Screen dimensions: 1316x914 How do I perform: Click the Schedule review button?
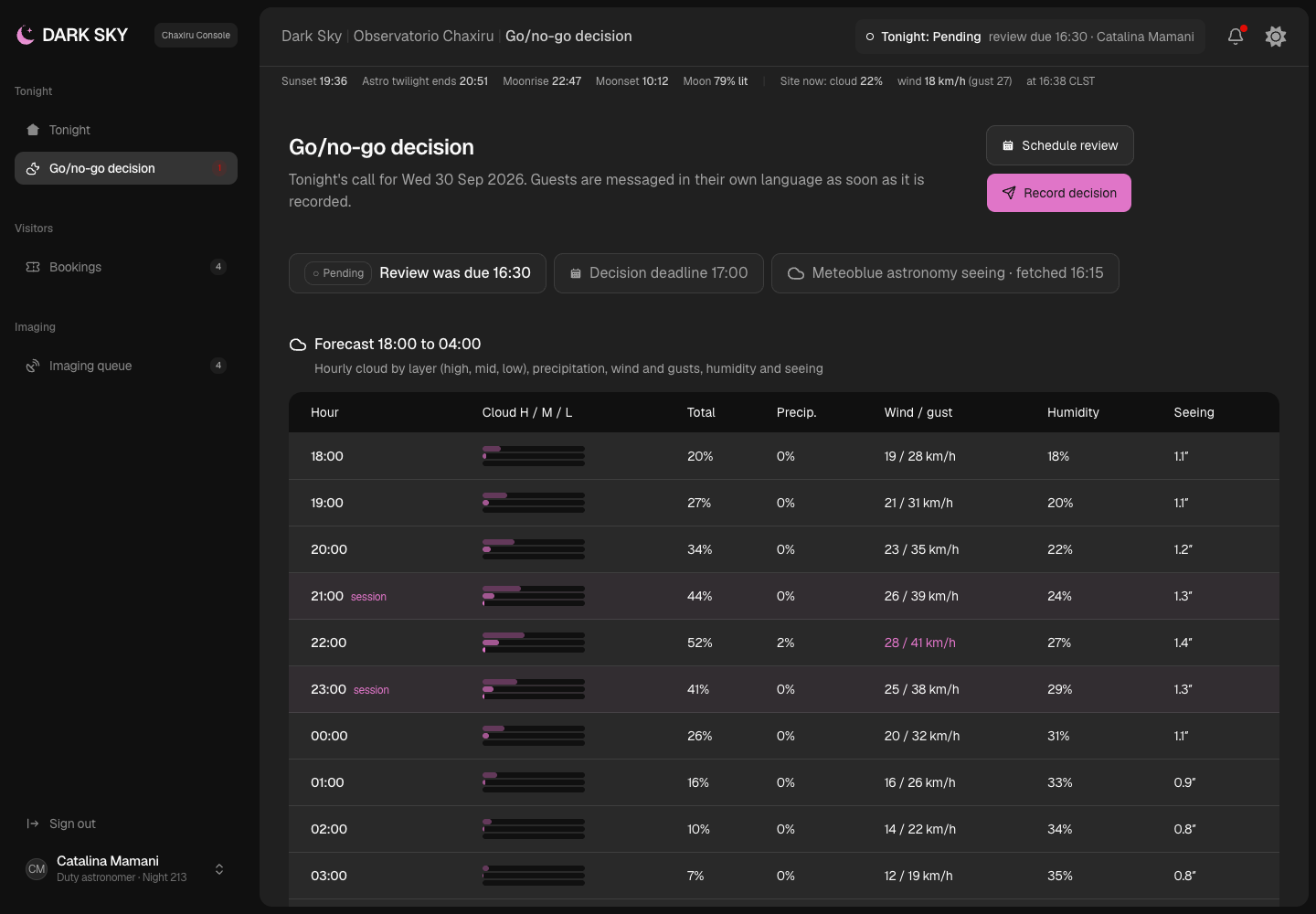(x=1060, y=145)
